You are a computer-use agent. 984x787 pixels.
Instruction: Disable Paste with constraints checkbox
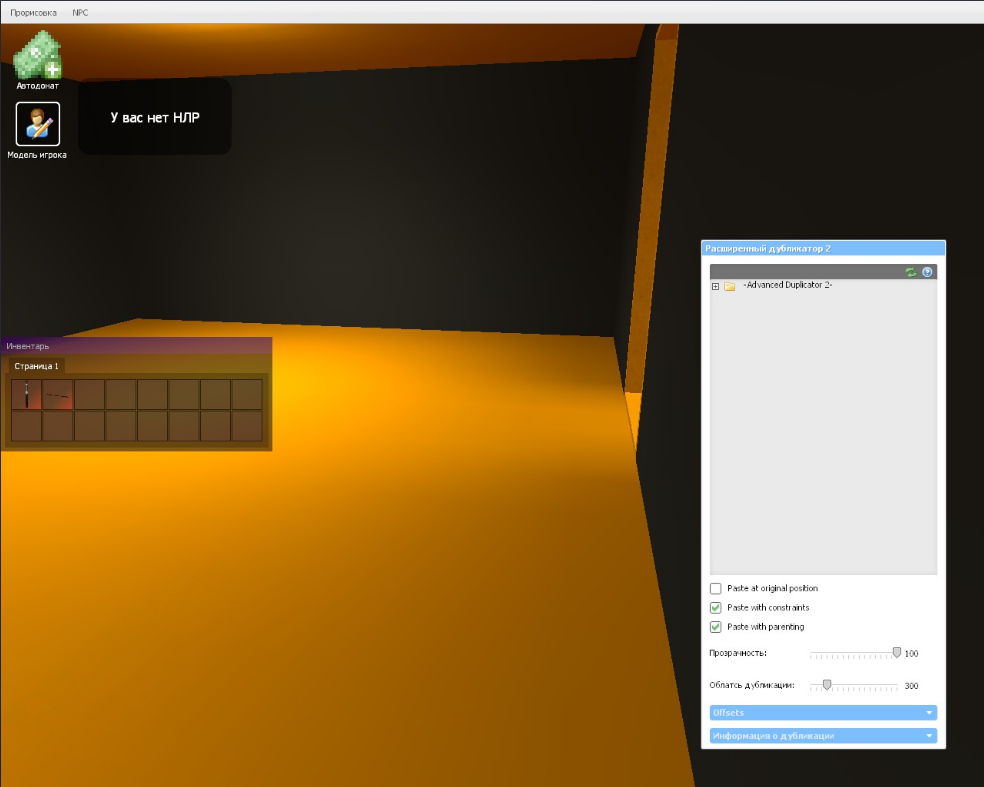pyautogui.click(x=715, y=608)
